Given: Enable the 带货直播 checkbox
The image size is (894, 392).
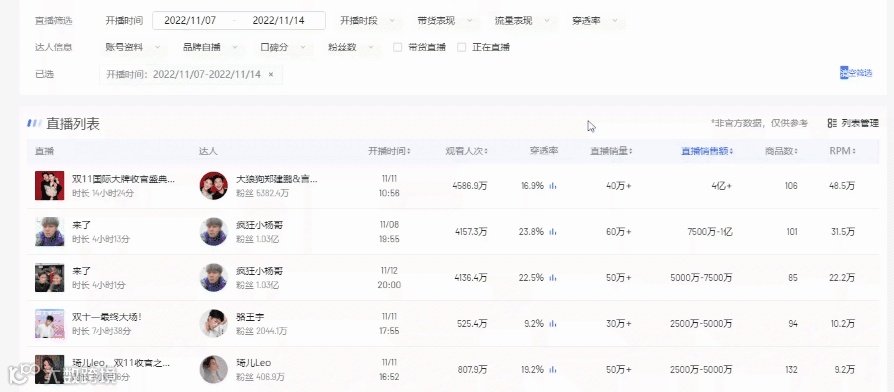Looking at the screenshot, I should [398, 47].
